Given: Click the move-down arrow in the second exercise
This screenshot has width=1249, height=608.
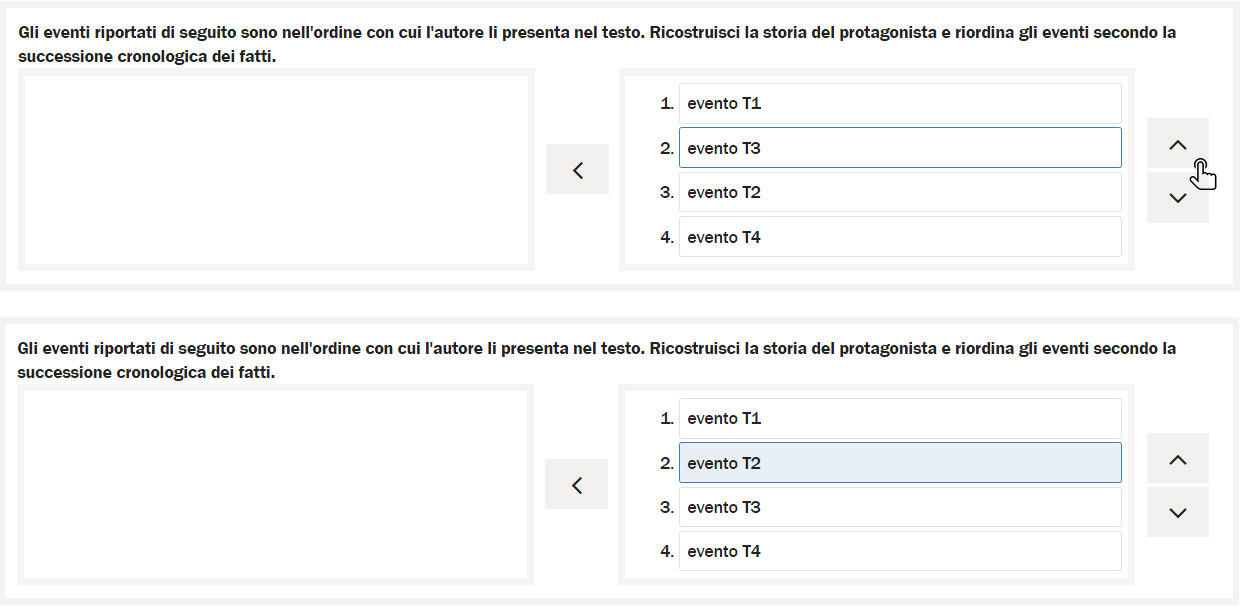Looking at the screenshot, I should click(x=1177, y=513).
